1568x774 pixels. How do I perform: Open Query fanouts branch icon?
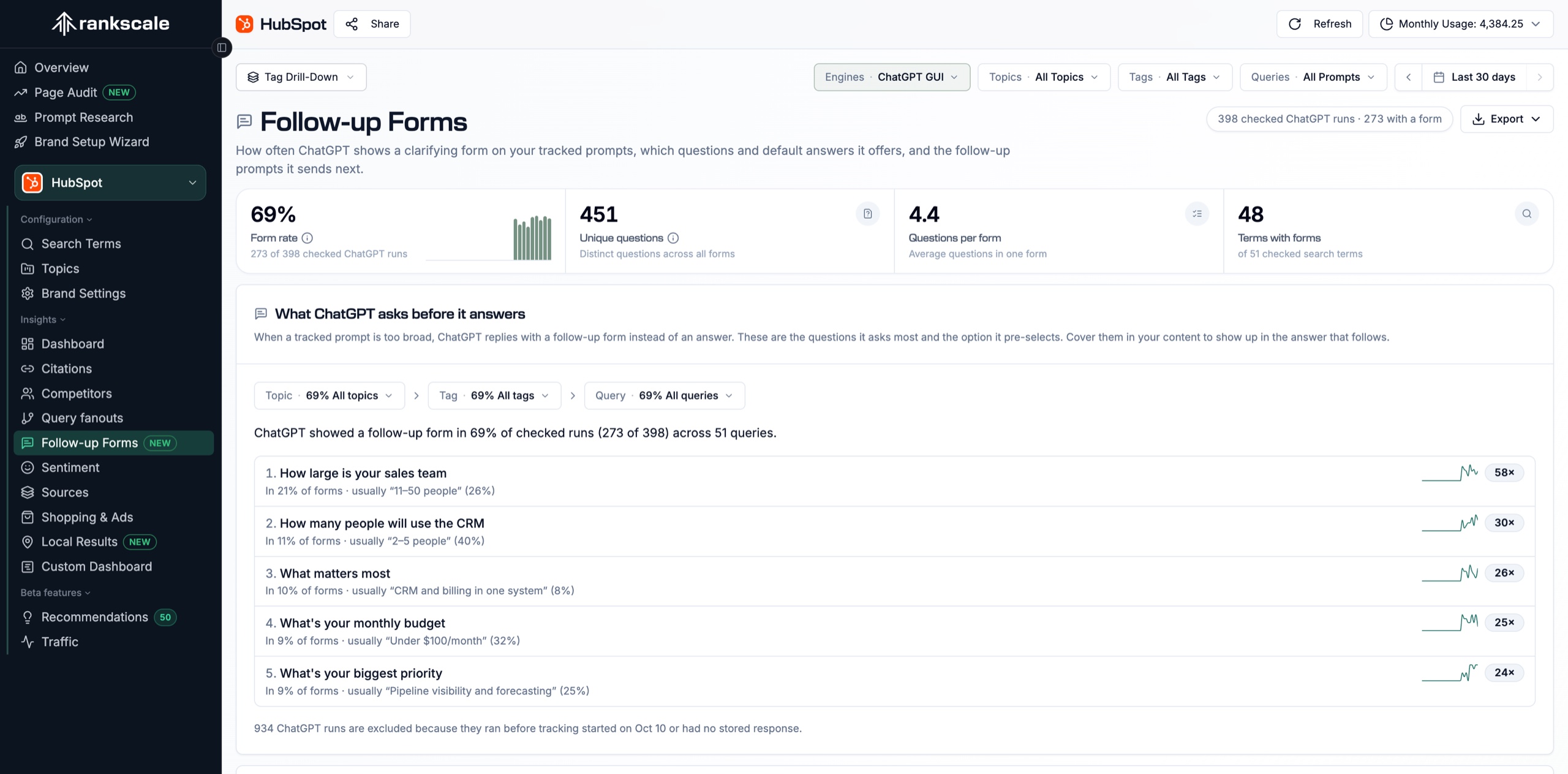point(28,418)
